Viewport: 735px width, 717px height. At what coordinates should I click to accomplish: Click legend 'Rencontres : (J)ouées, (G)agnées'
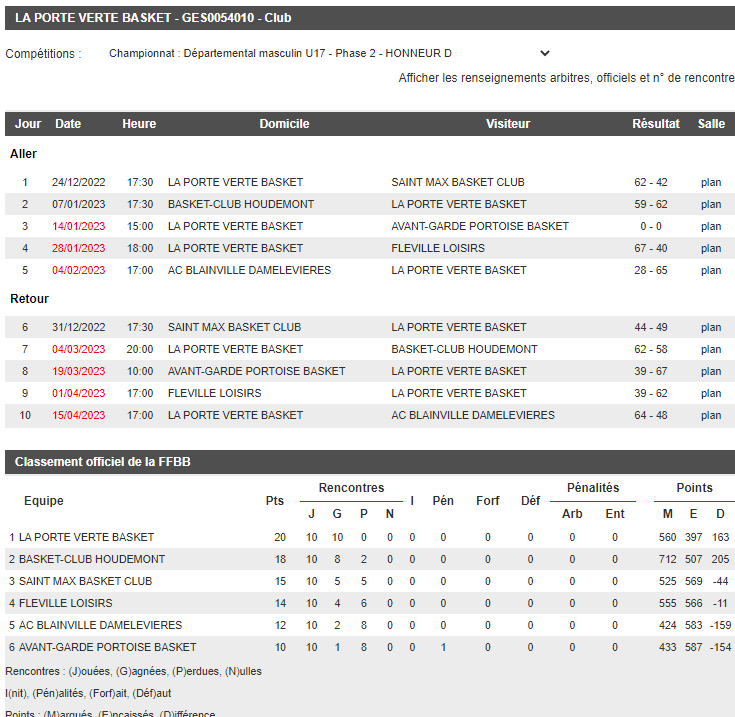pos(133,672)
